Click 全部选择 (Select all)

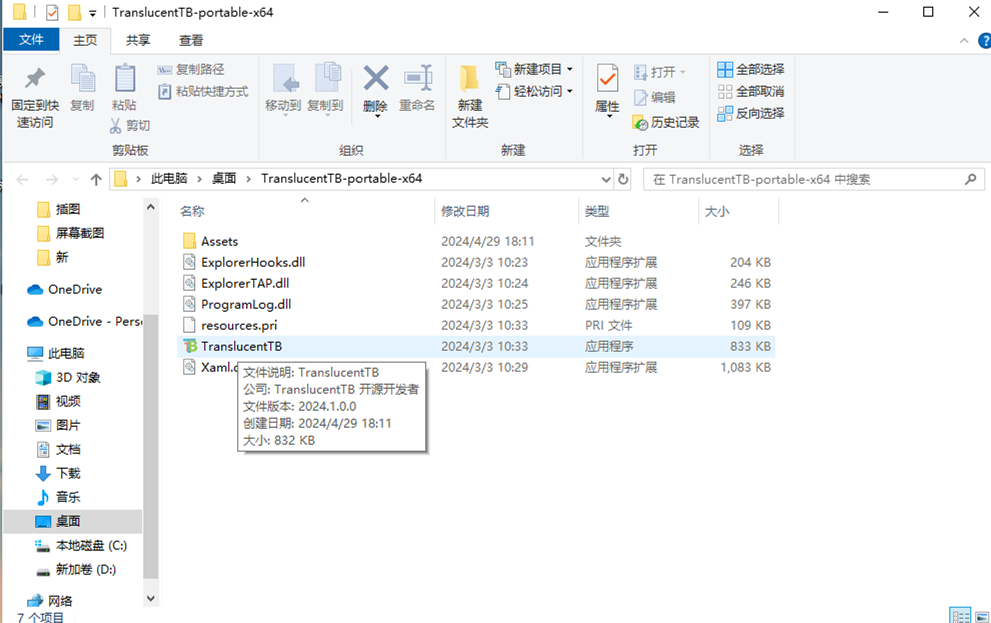tap(751, 70)
